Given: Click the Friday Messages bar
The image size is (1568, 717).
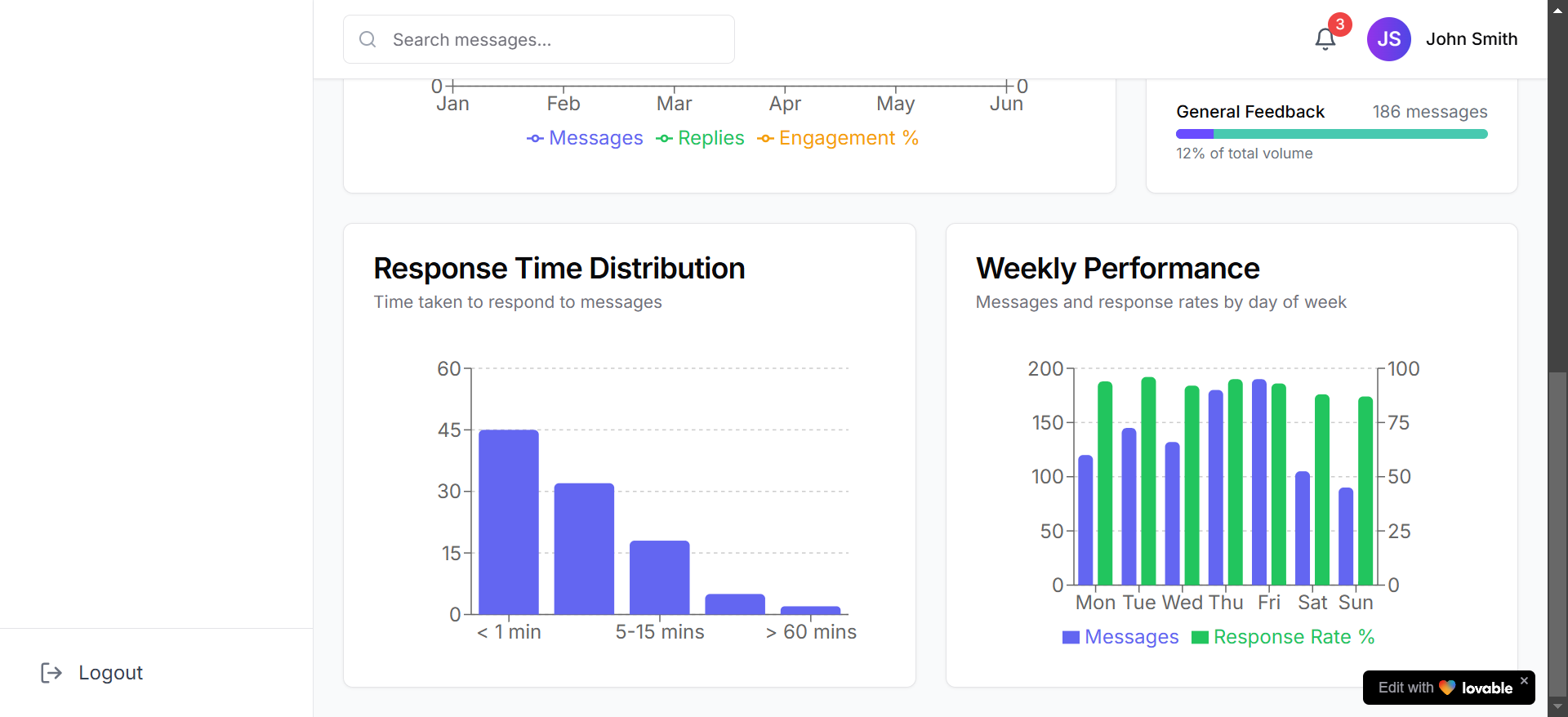Looking at the screenshot, I should [x=1259, y=482].
